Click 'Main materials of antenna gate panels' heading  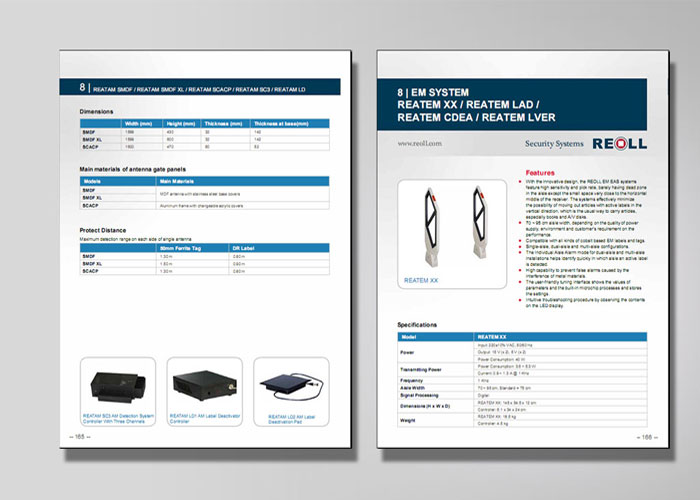tap(133, 169)
